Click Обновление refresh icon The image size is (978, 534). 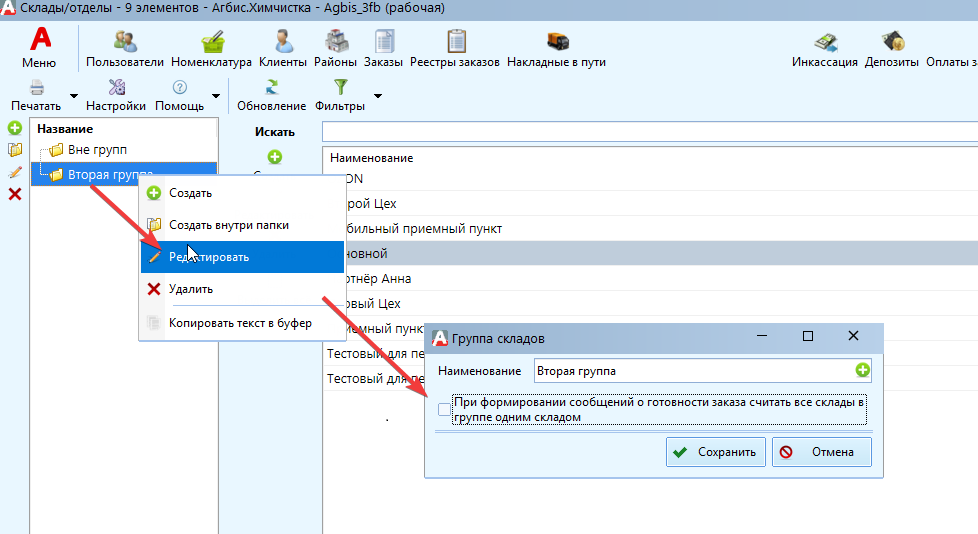[x=272, y=87]
